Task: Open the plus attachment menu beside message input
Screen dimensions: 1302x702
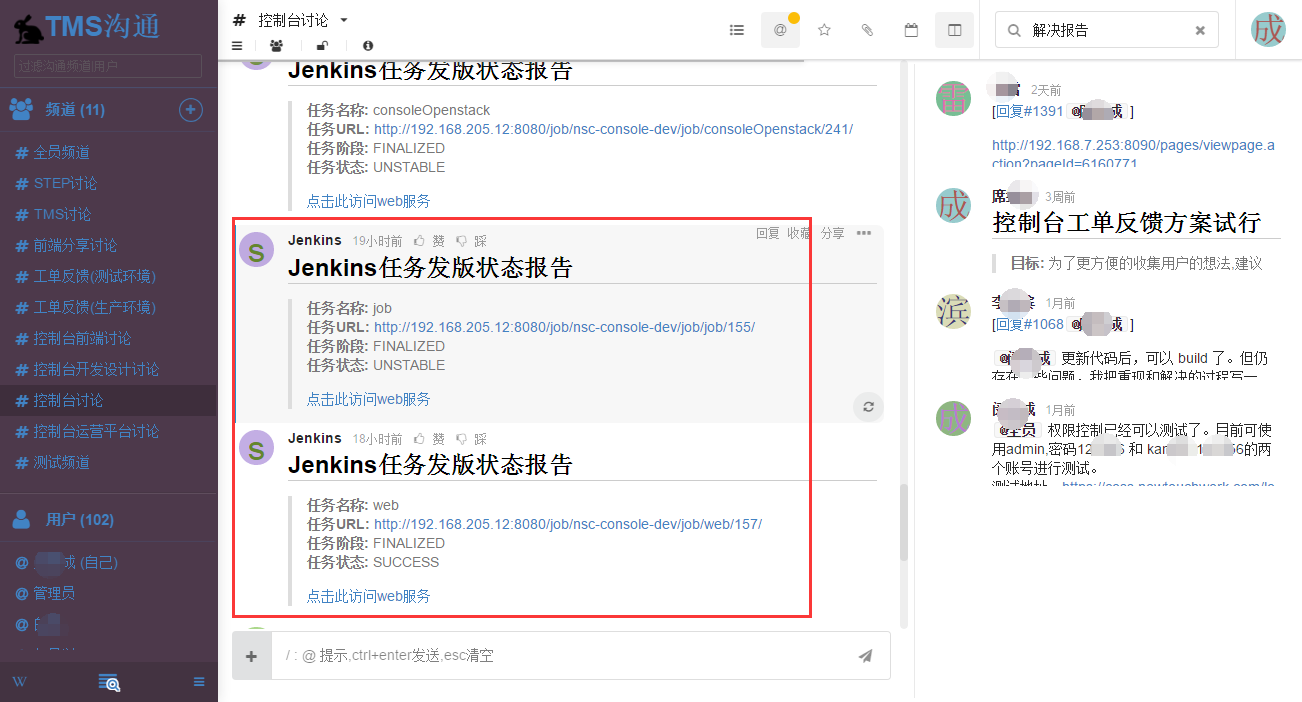Action: (252, 656)
